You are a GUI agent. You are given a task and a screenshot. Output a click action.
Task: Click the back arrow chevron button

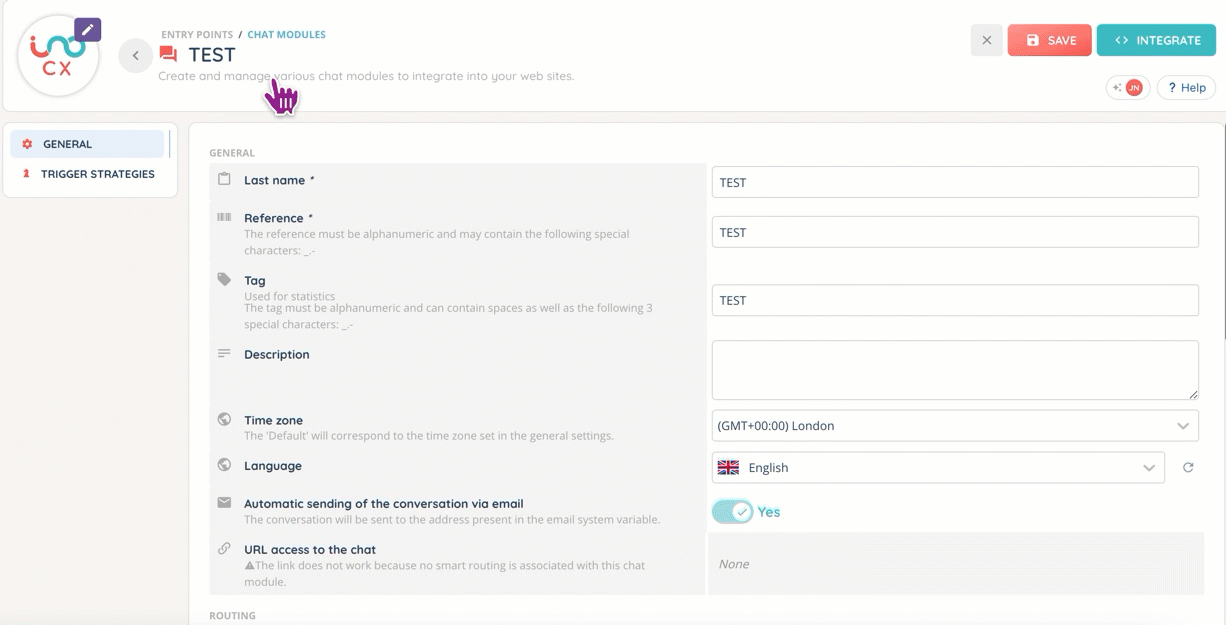click(135, 56)
